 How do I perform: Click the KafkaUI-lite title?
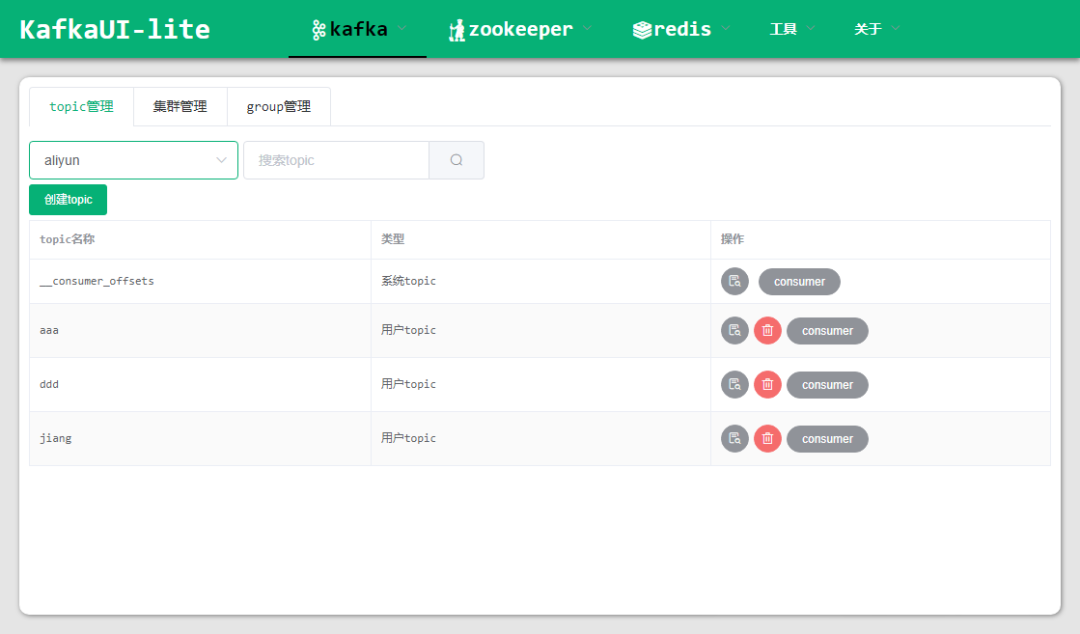tap(114, 29)
